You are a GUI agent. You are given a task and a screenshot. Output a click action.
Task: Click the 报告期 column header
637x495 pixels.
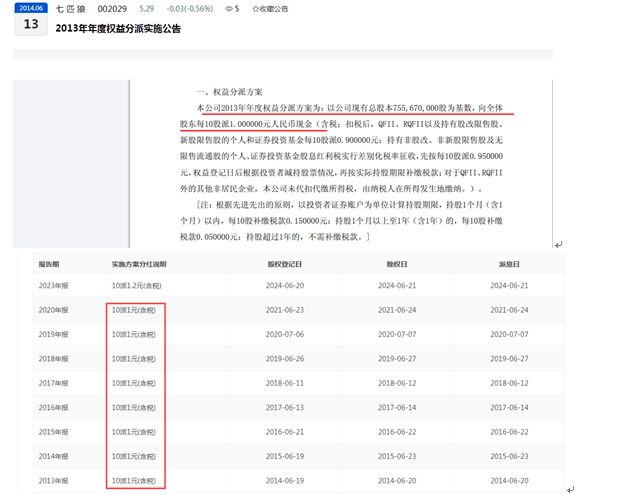(x=49, y=264)
